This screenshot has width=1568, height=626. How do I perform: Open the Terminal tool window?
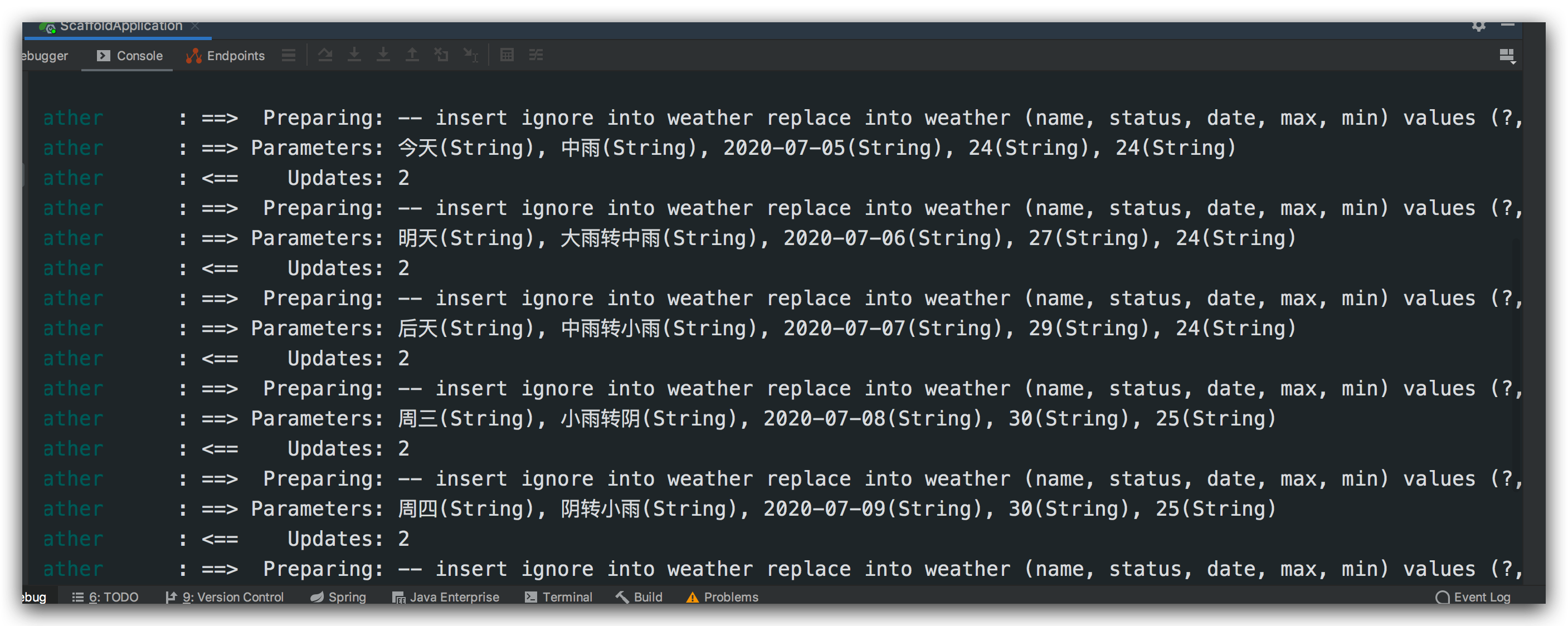click(558, 597)
